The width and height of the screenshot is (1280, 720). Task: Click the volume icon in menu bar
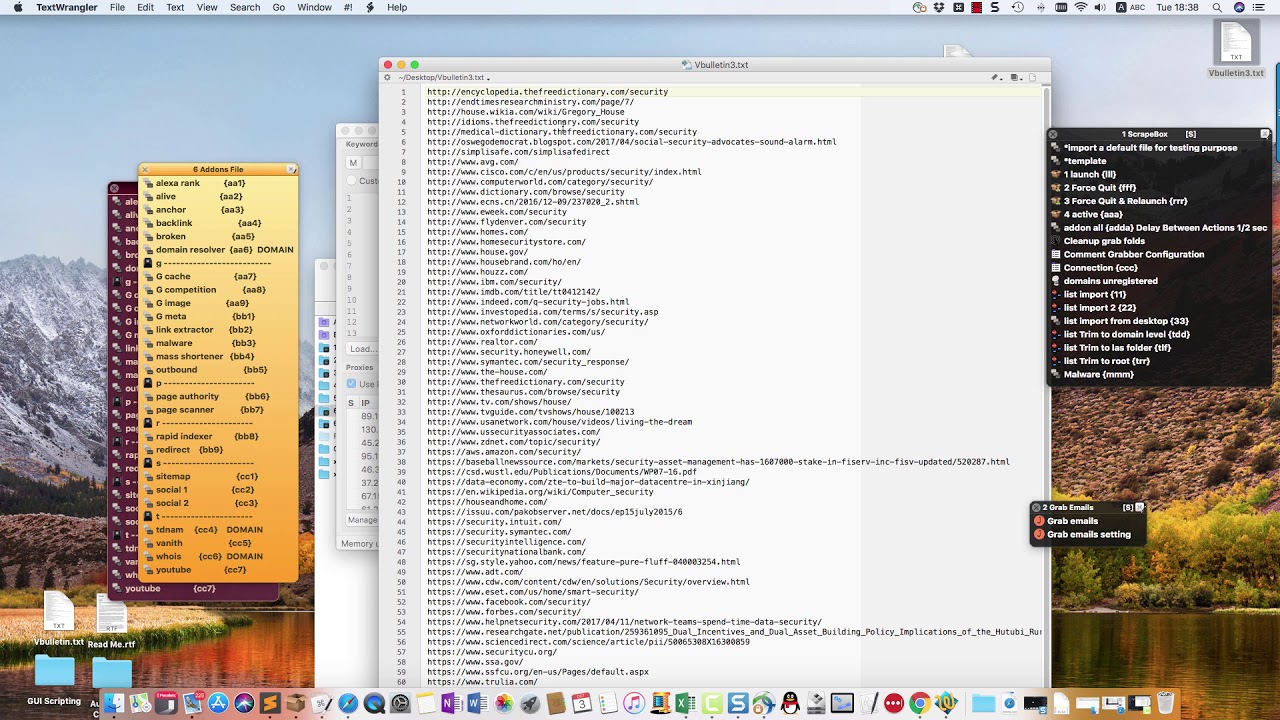point(1101,7)
